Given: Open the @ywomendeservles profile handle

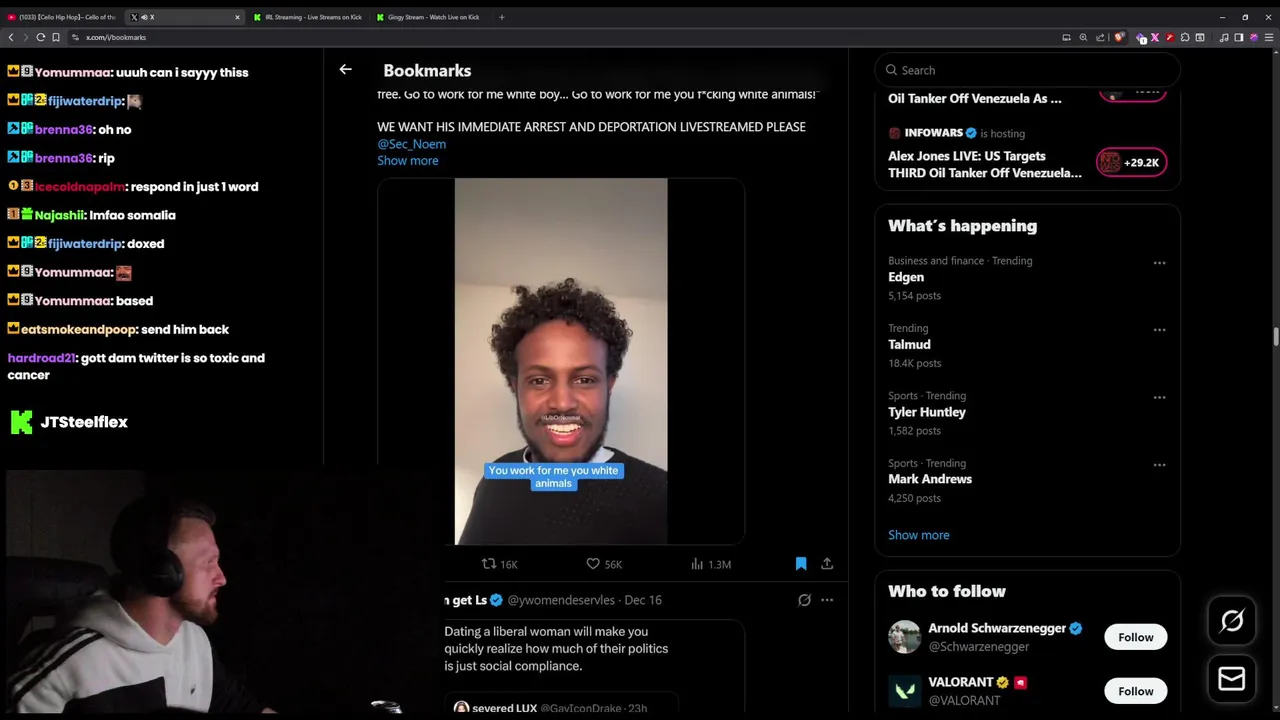Looking at the screenshot, I should (x=561, y=600).
